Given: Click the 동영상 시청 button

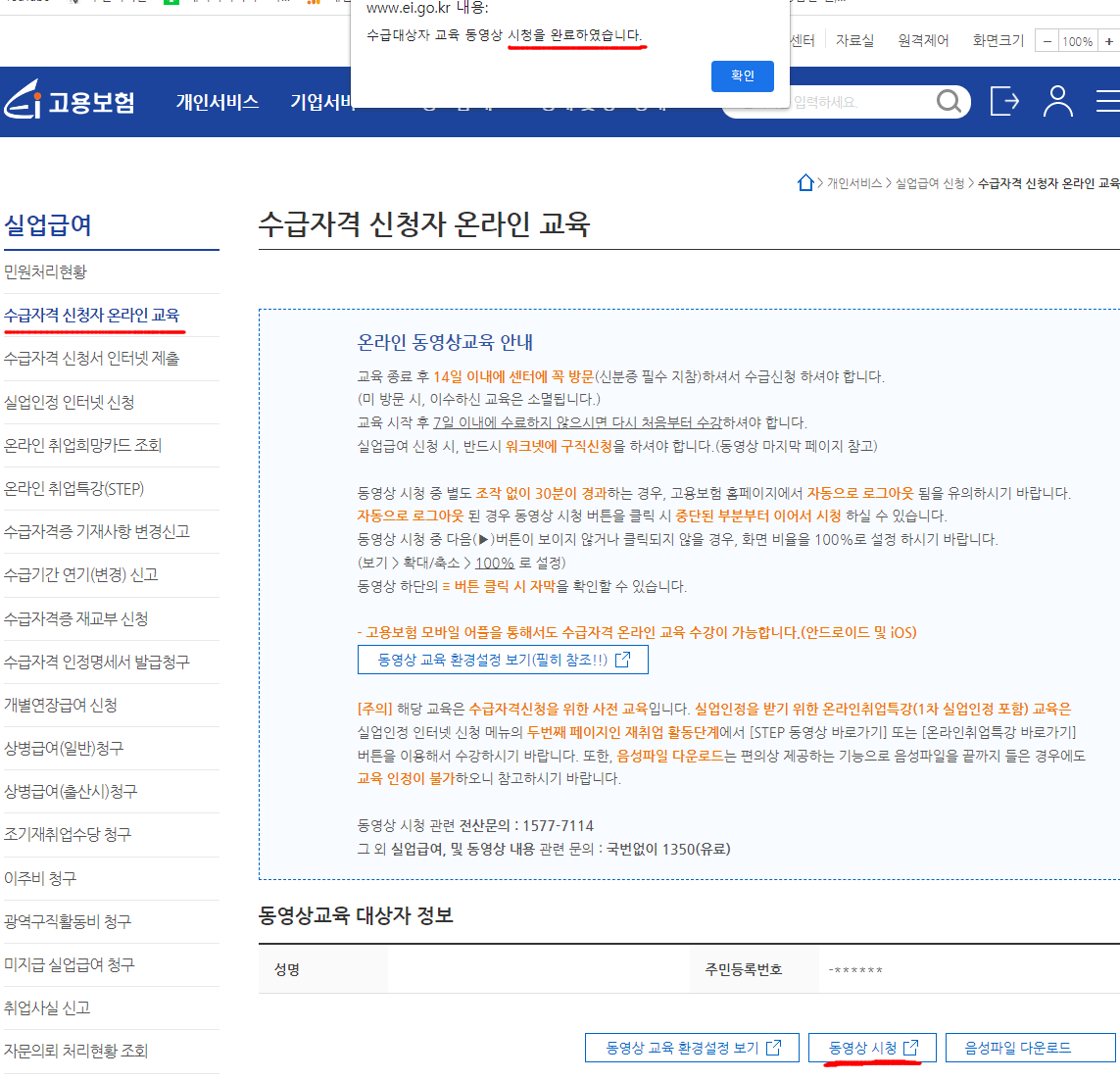Looking at the screenshot, I should [x=871, y=1047].
